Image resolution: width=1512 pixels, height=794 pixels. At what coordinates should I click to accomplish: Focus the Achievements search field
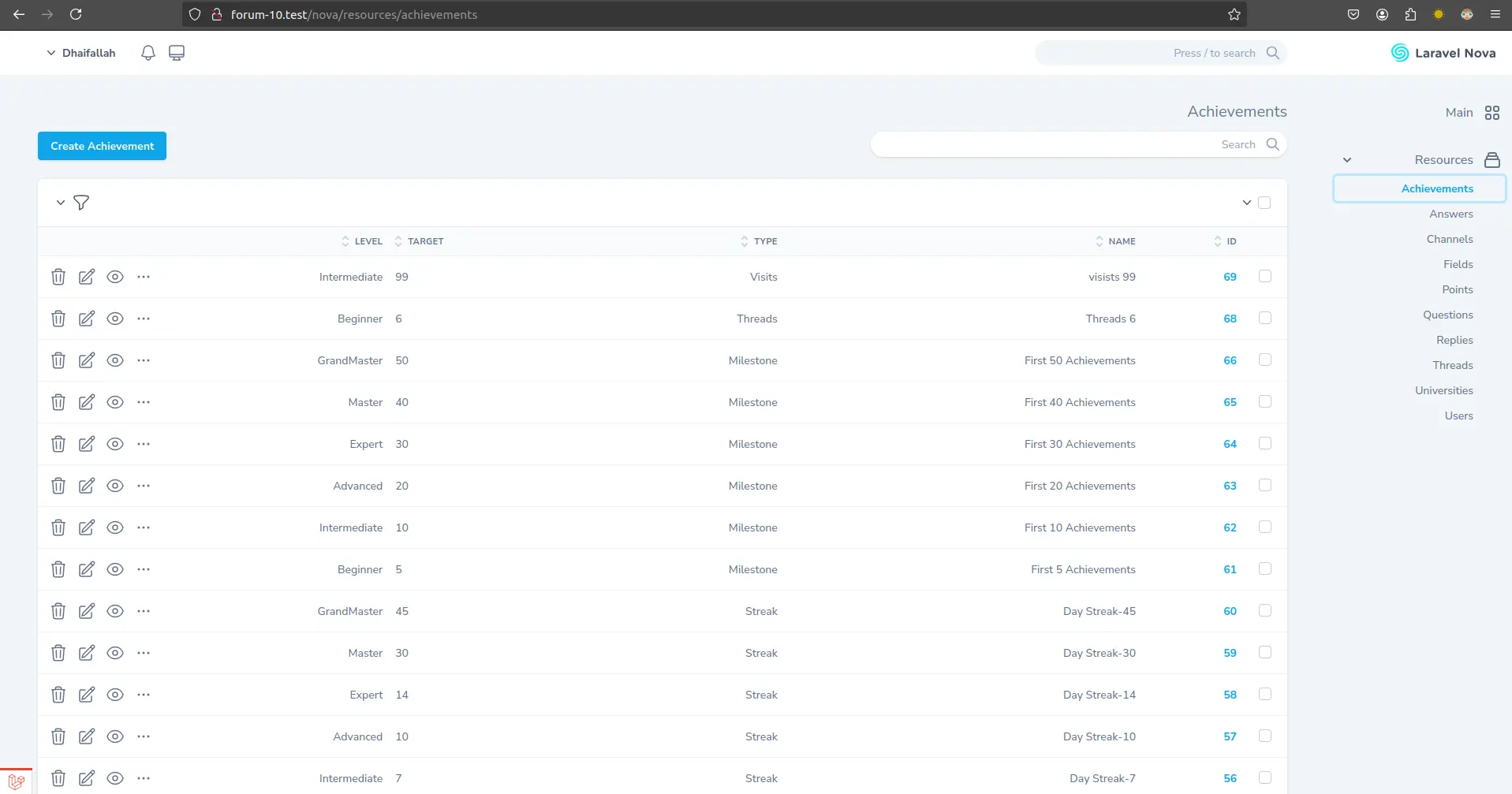[1078, 144]
